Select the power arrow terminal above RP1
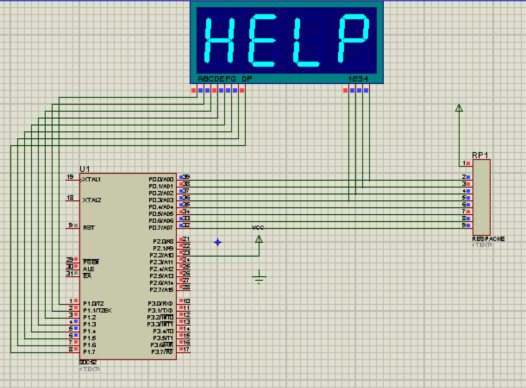 [x=459, y=108]
